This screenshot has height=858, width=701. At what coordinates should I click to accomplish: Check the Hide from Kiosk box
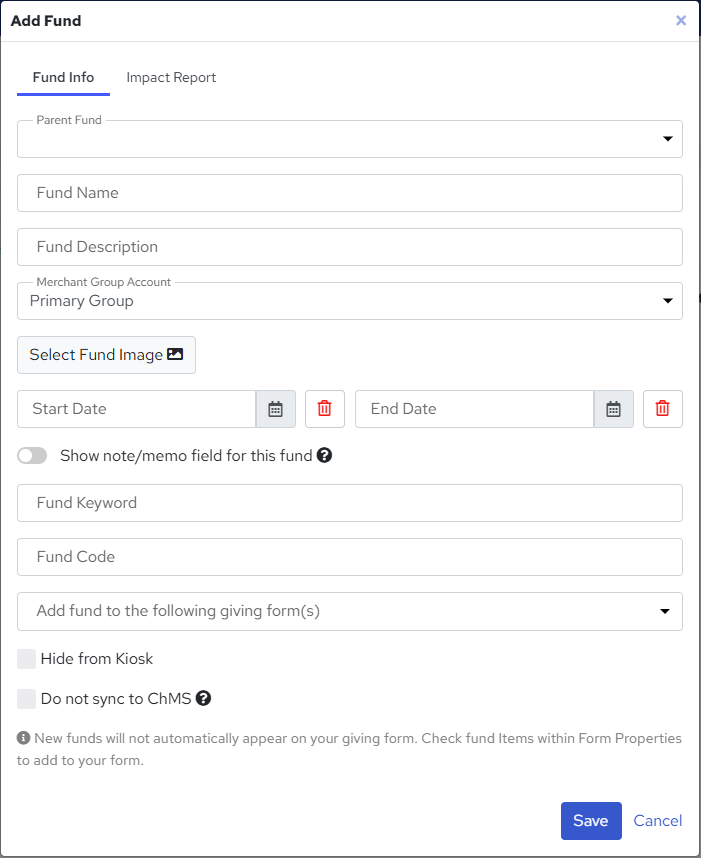tap(27, 659)
